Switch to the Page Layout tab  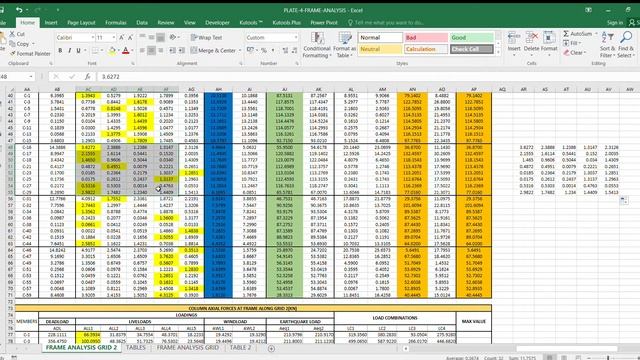[81, 23]
